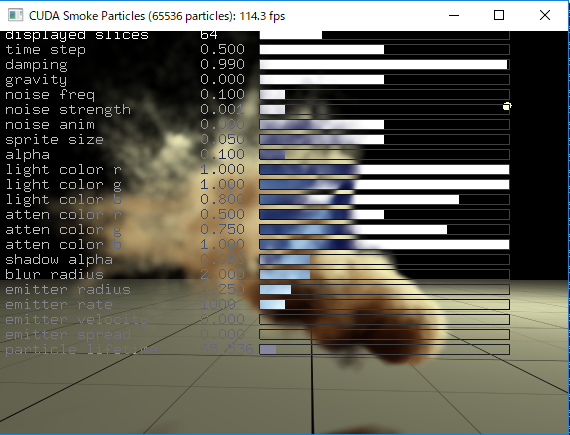Image resolution: width=570 pixels, height=435 pixels.
Task: Click the emitter velocity slider
Action: pos(385,319)
